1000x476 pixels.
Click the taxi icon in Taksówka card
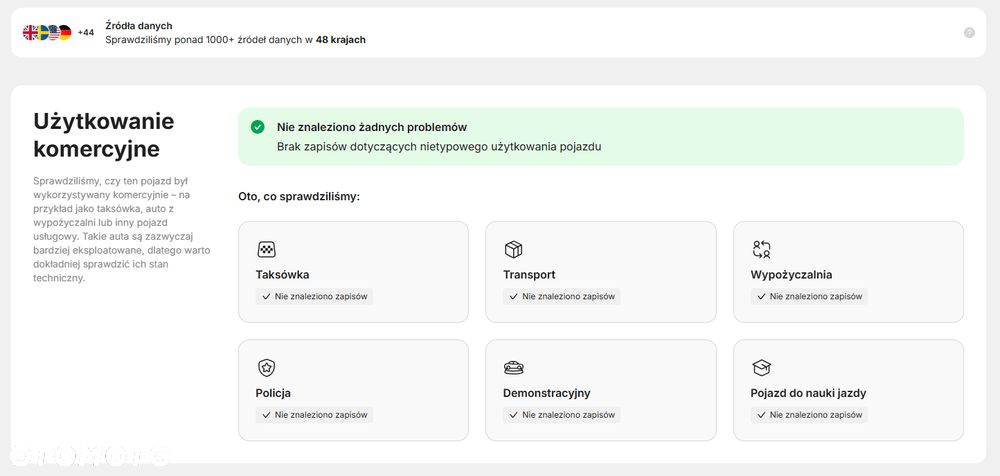tap(266, 250)
